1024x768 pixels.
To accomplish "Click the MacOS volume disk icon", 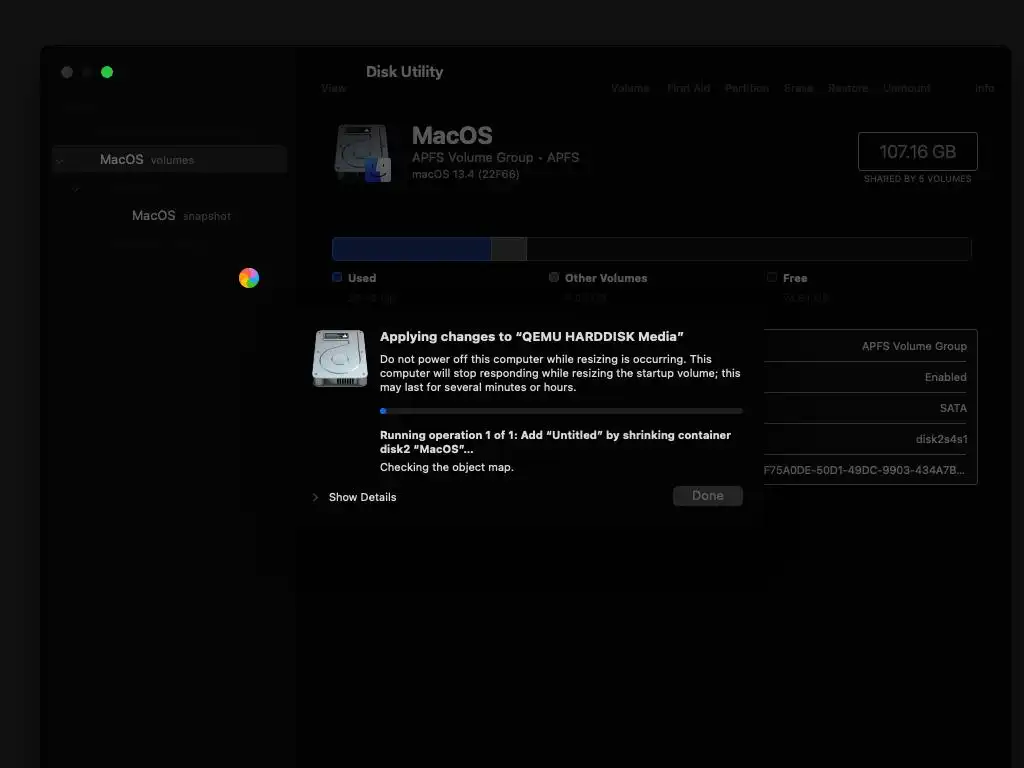I will (x=362, y=153).
